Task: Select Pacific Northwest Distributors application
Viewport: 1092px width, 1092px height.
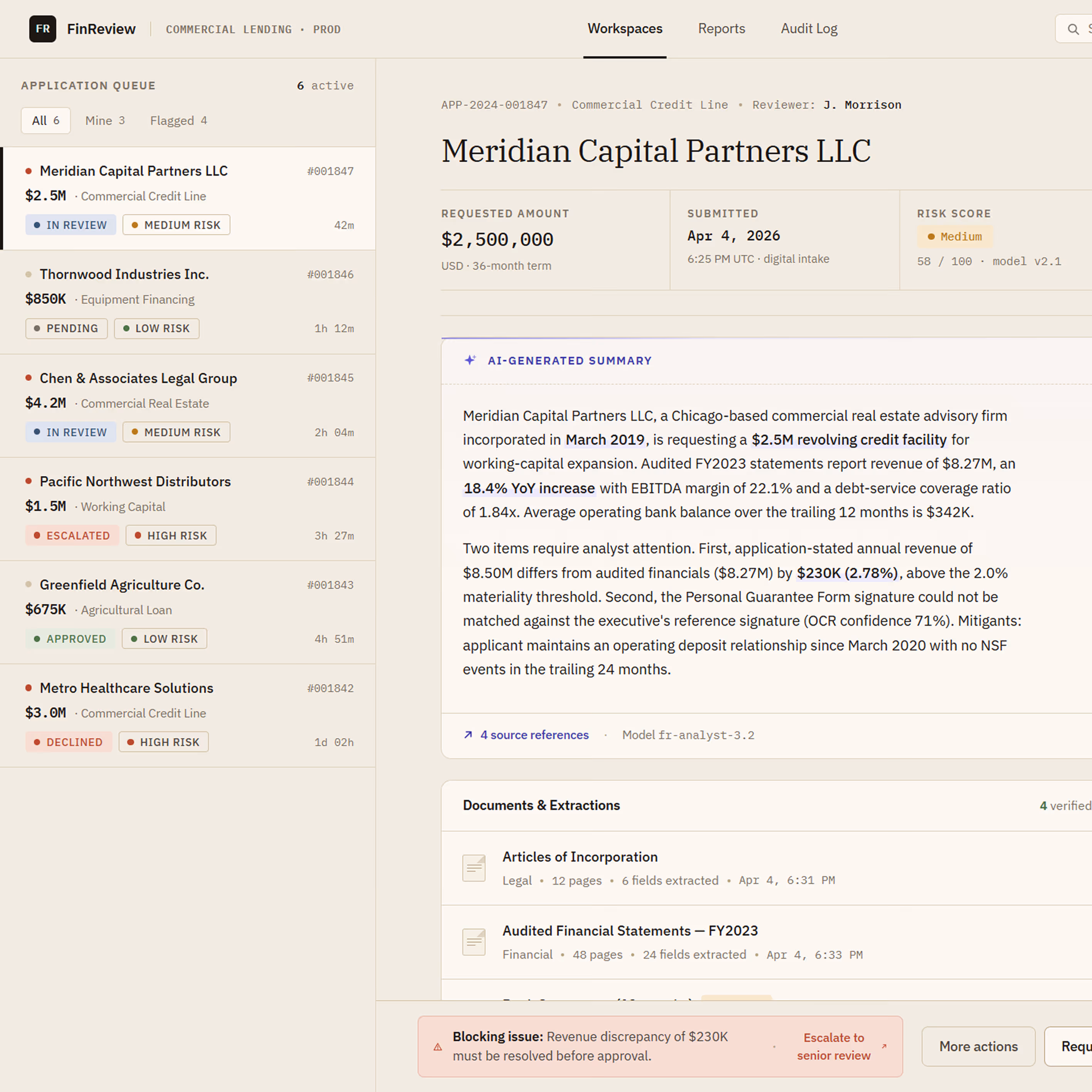Action: tap(188, 509)
